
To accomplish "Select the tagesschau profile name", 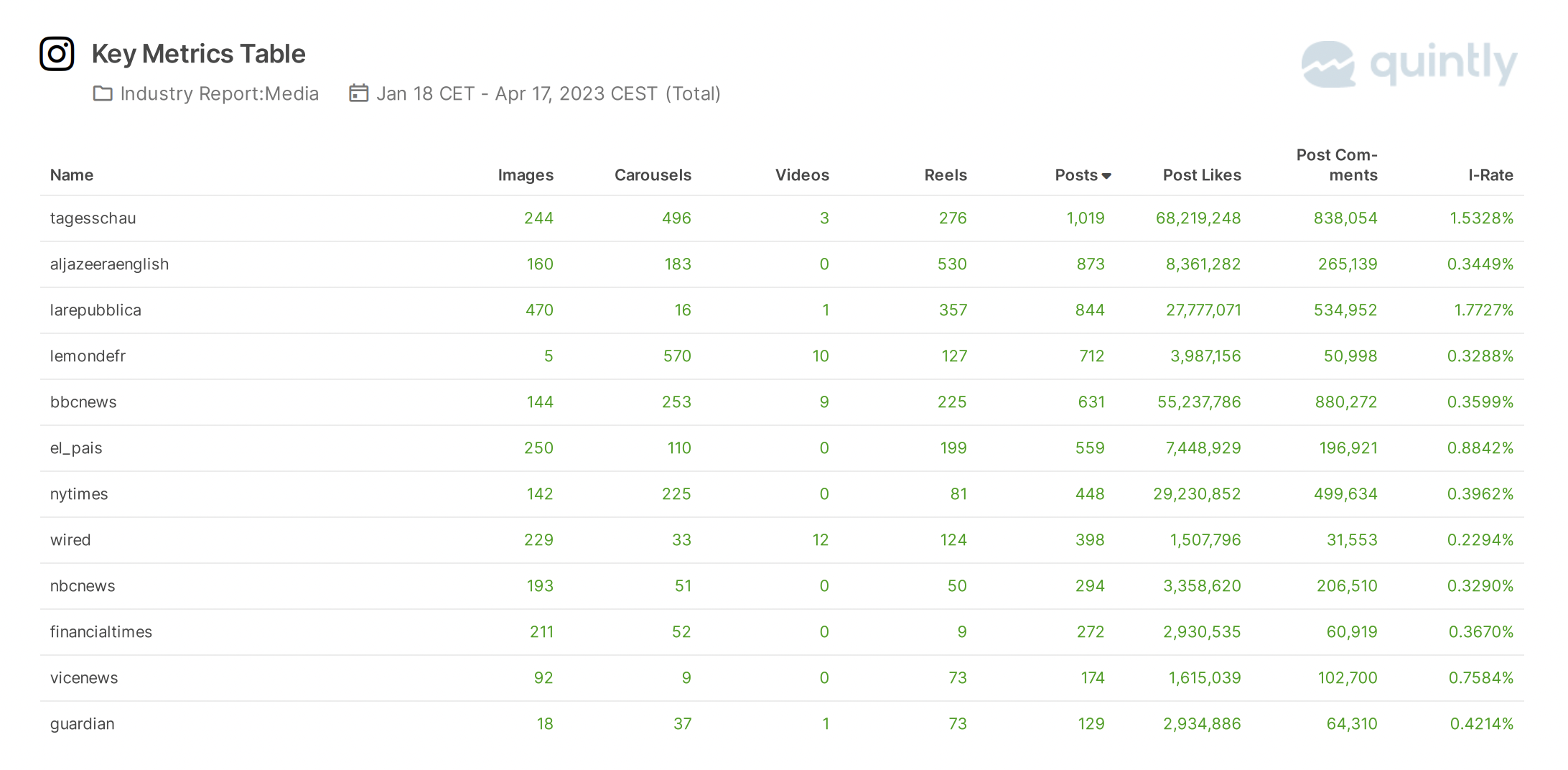I will [93, 218].
